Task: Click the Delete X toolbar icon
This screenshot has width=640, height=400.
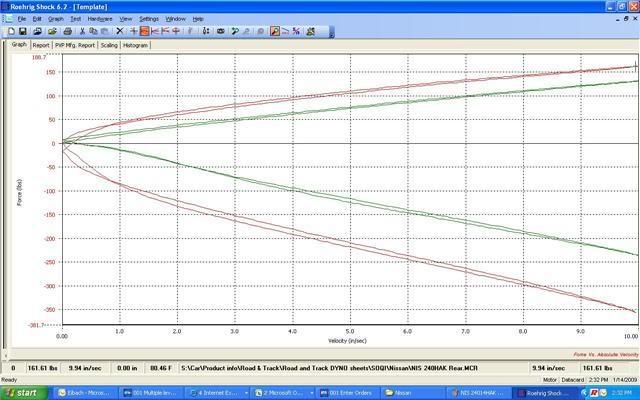Action: pos(120,31)
